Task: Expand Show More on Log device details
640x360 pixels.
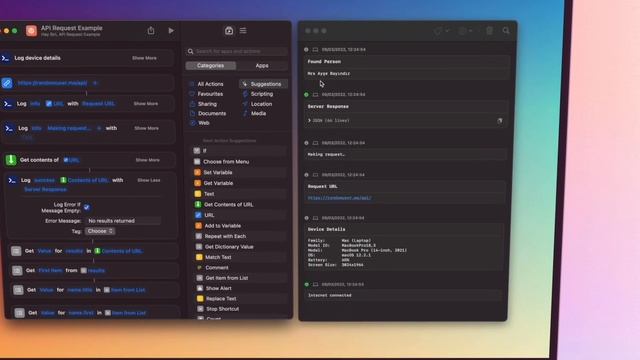Action: pyautogui.click(x=144, y=58)
